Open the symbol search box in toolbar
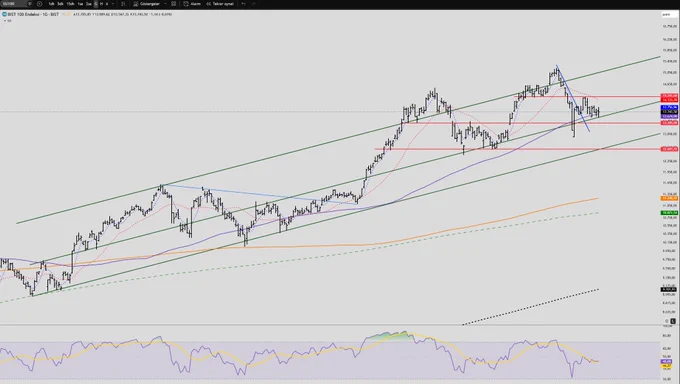680x384 pixels. (x=16, y=4)
